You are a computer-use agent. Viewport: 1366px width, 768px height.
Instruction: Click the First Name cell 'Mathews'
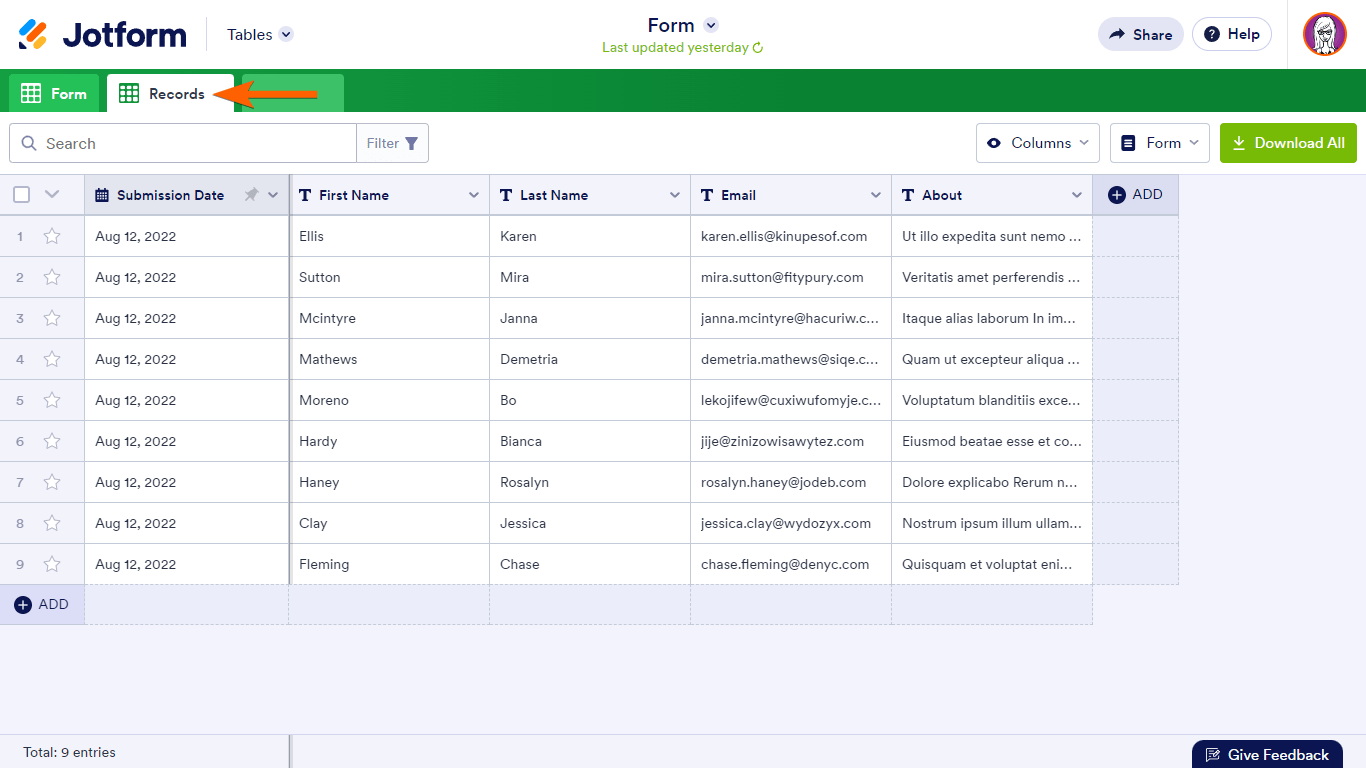(390, 359)
